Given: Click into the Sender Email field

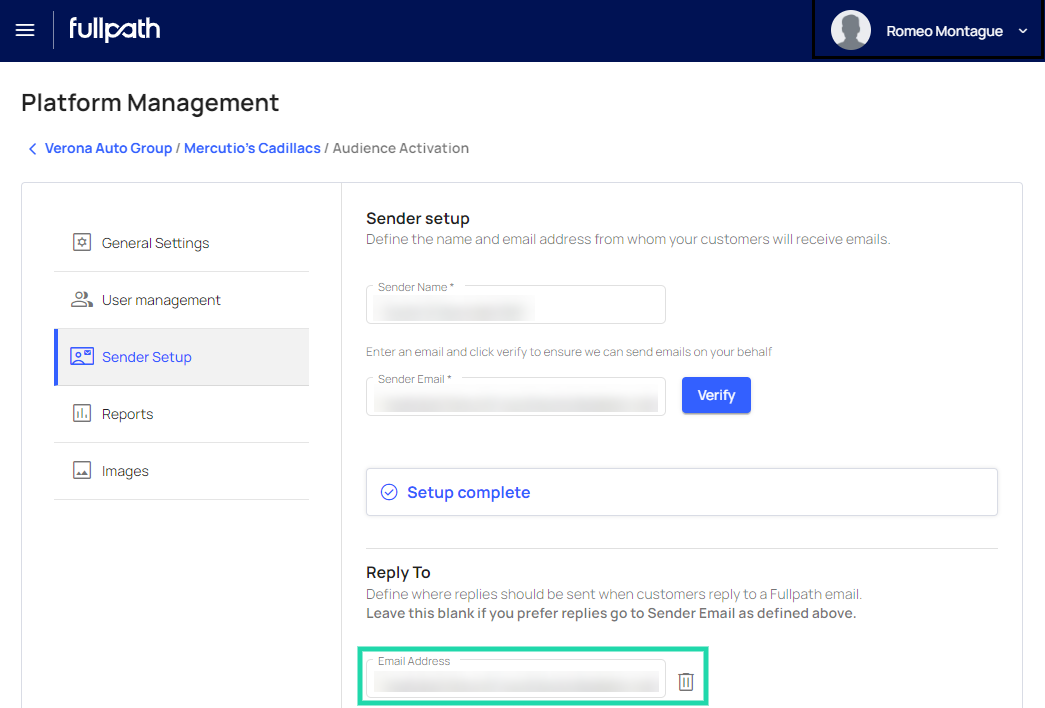Looking at the screenshot, I should [515, 398].
